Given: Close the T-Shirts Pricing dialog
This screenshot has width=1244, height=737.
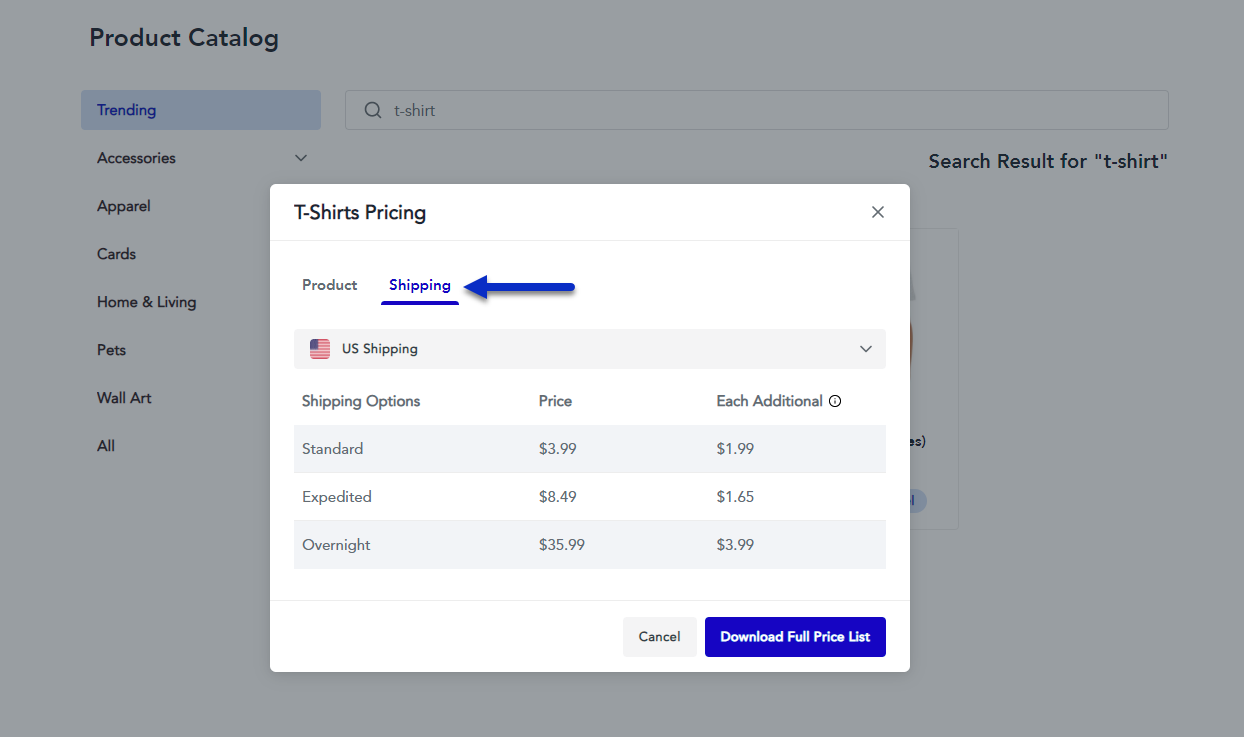Looking at the screenshot, I should pos(877,212).
